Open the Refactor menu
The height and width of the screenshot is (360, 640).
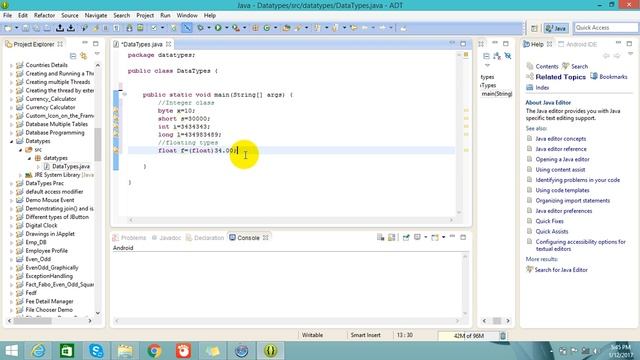tap(44, 15)
